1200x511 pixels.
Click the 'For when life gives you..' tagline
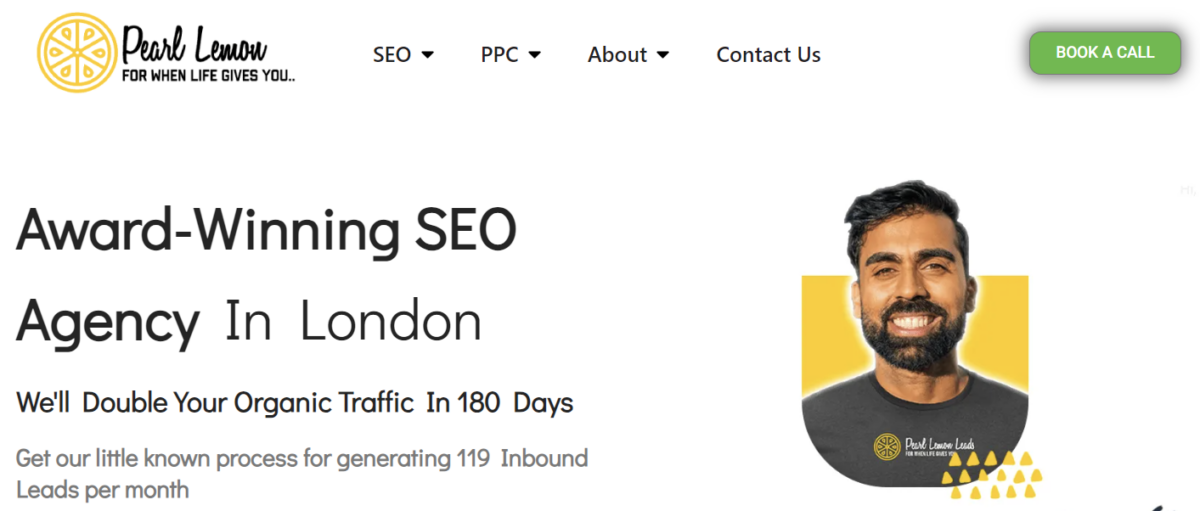pyautogui.click(x=208, y=75)
